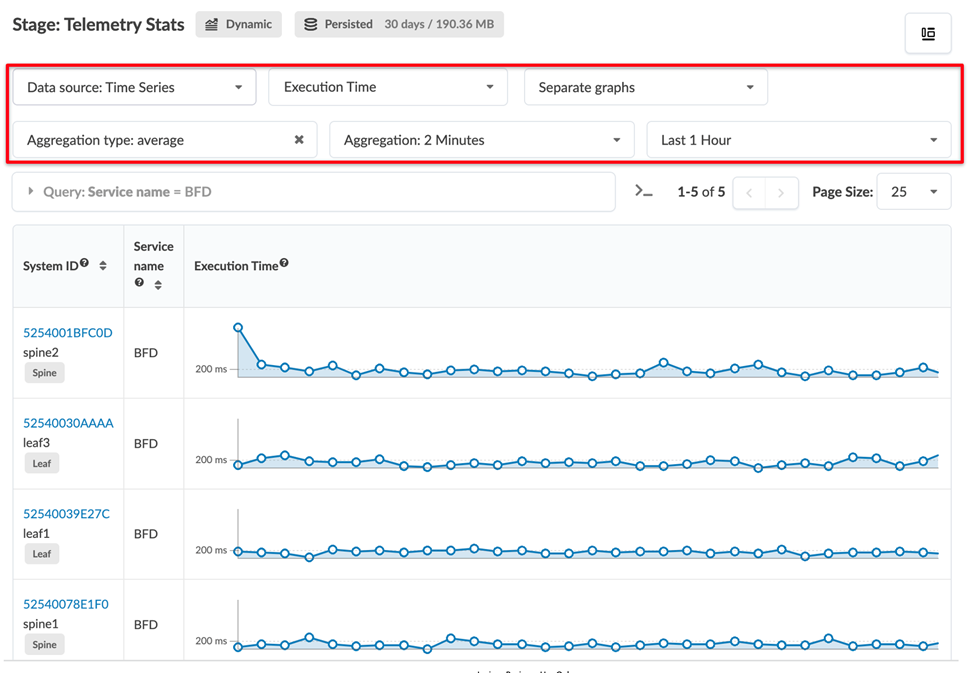Image resolution: width=975 pixels, height=673 pixels.
Task: Open the query console prompt icon
Action: [644, 191]
